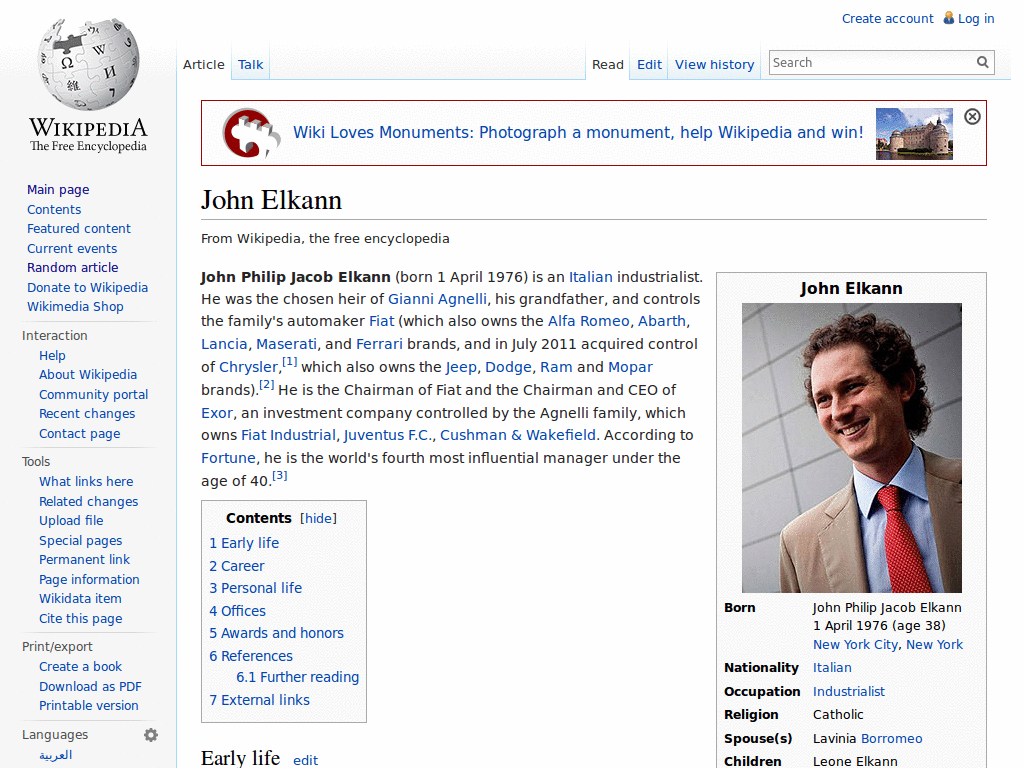Click Upload file link

click(x=71, y=520)
